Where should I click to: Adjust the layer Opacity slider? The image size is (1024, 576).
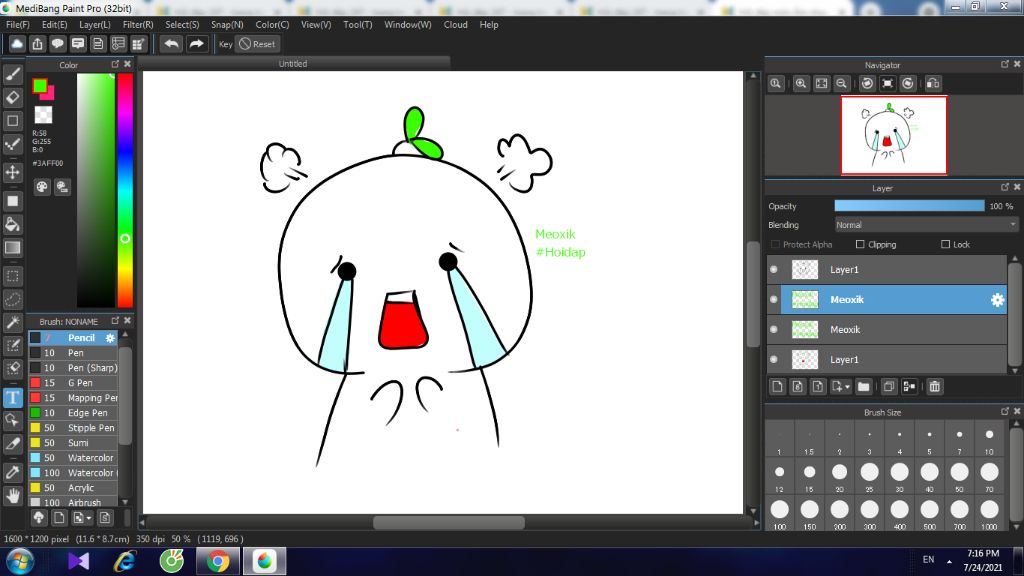(x=909, y=206)
